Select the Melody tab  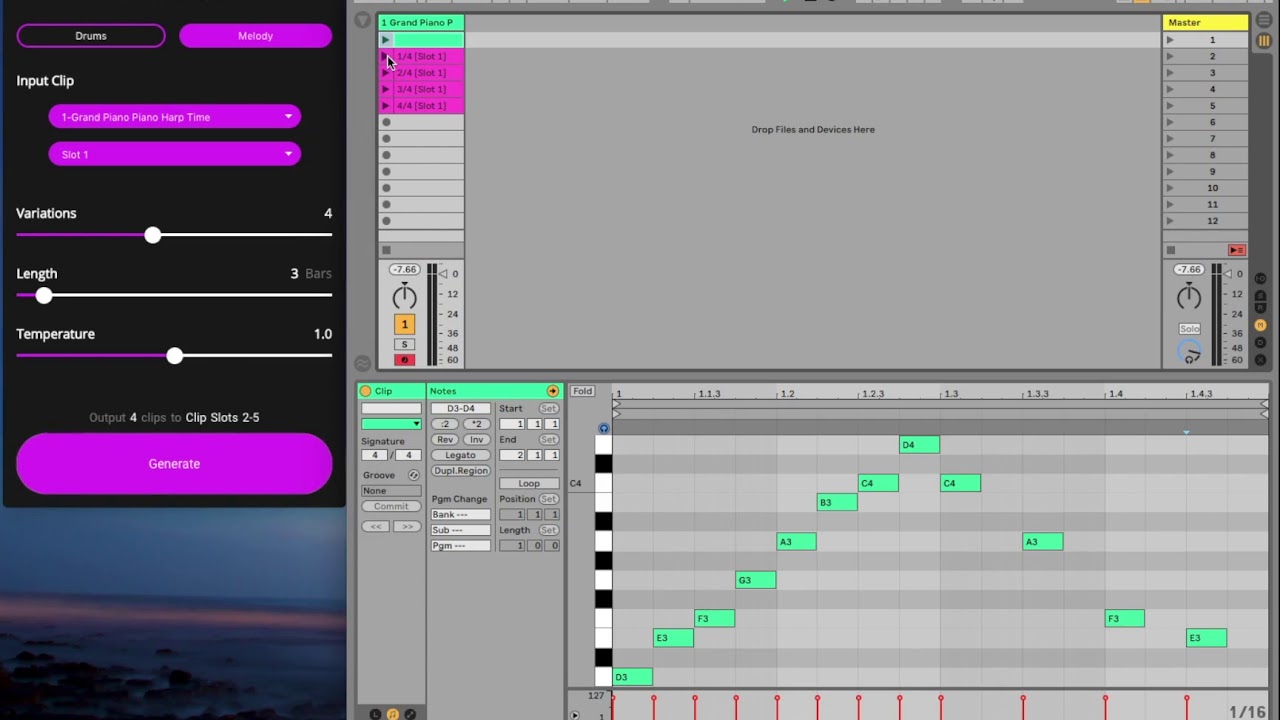(x=255, y=36)
